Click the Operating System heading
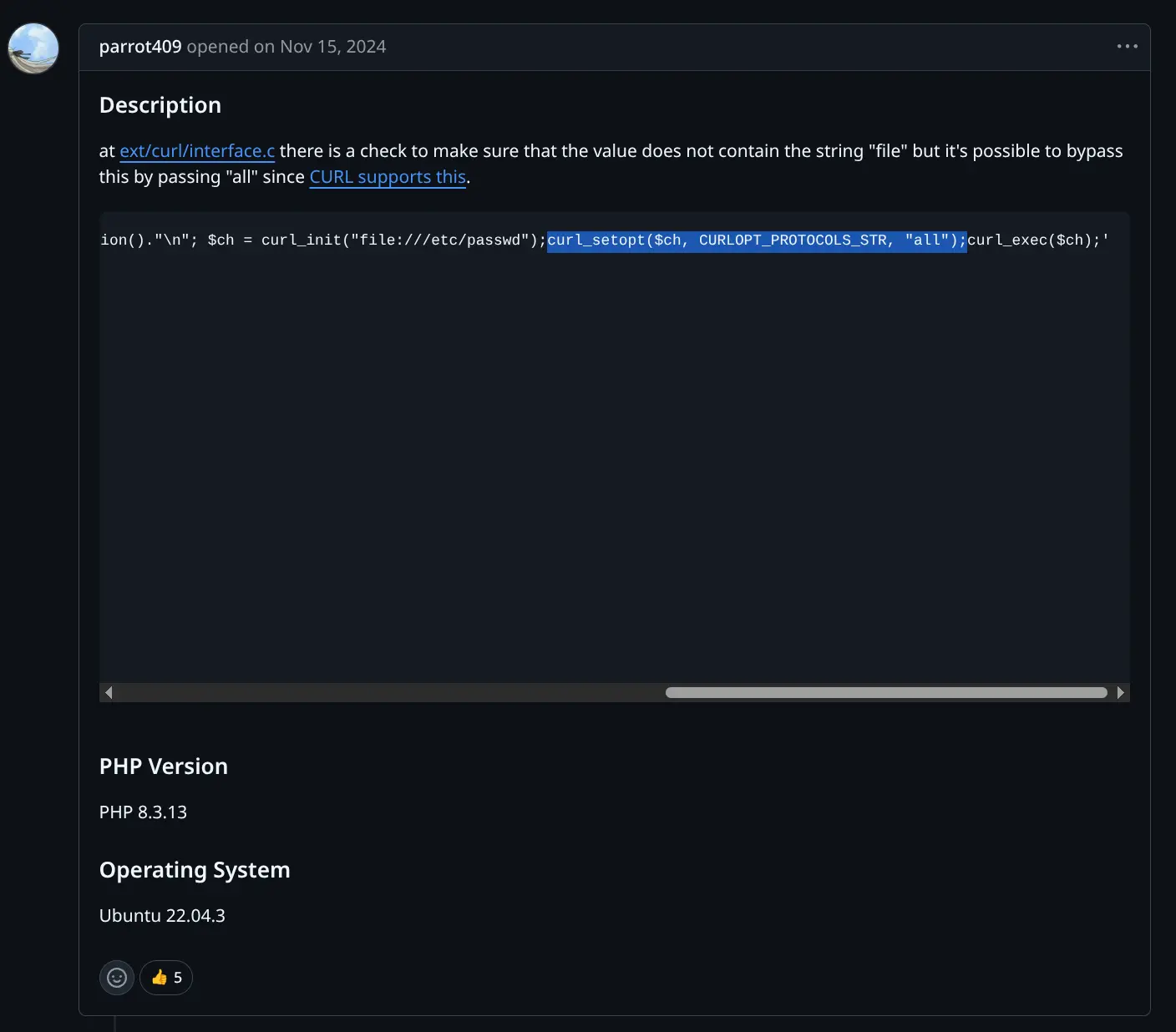 (195, 870)
